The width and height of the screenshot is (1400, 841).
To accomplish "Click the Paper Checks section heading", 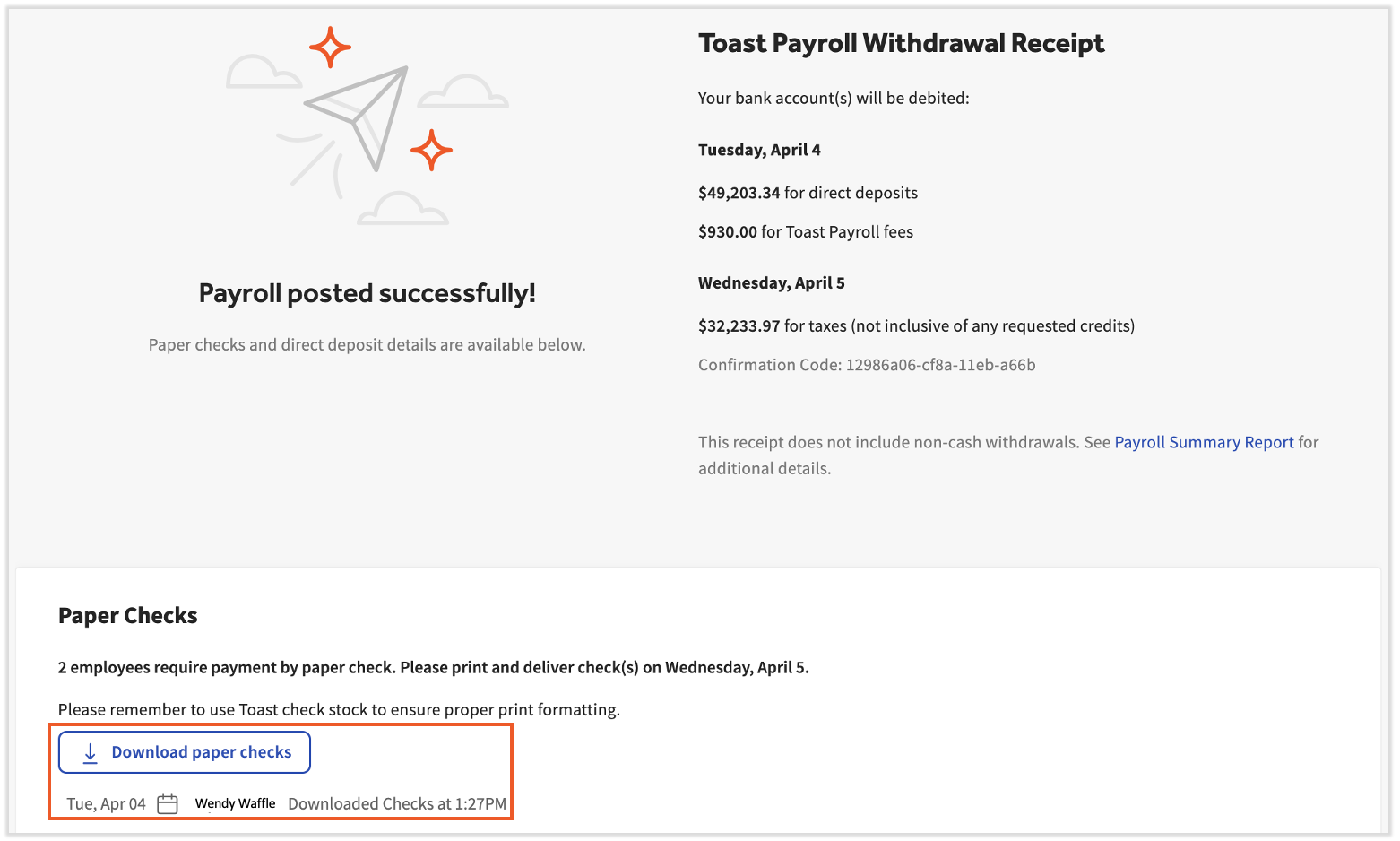I will click(x=127, y=615).
